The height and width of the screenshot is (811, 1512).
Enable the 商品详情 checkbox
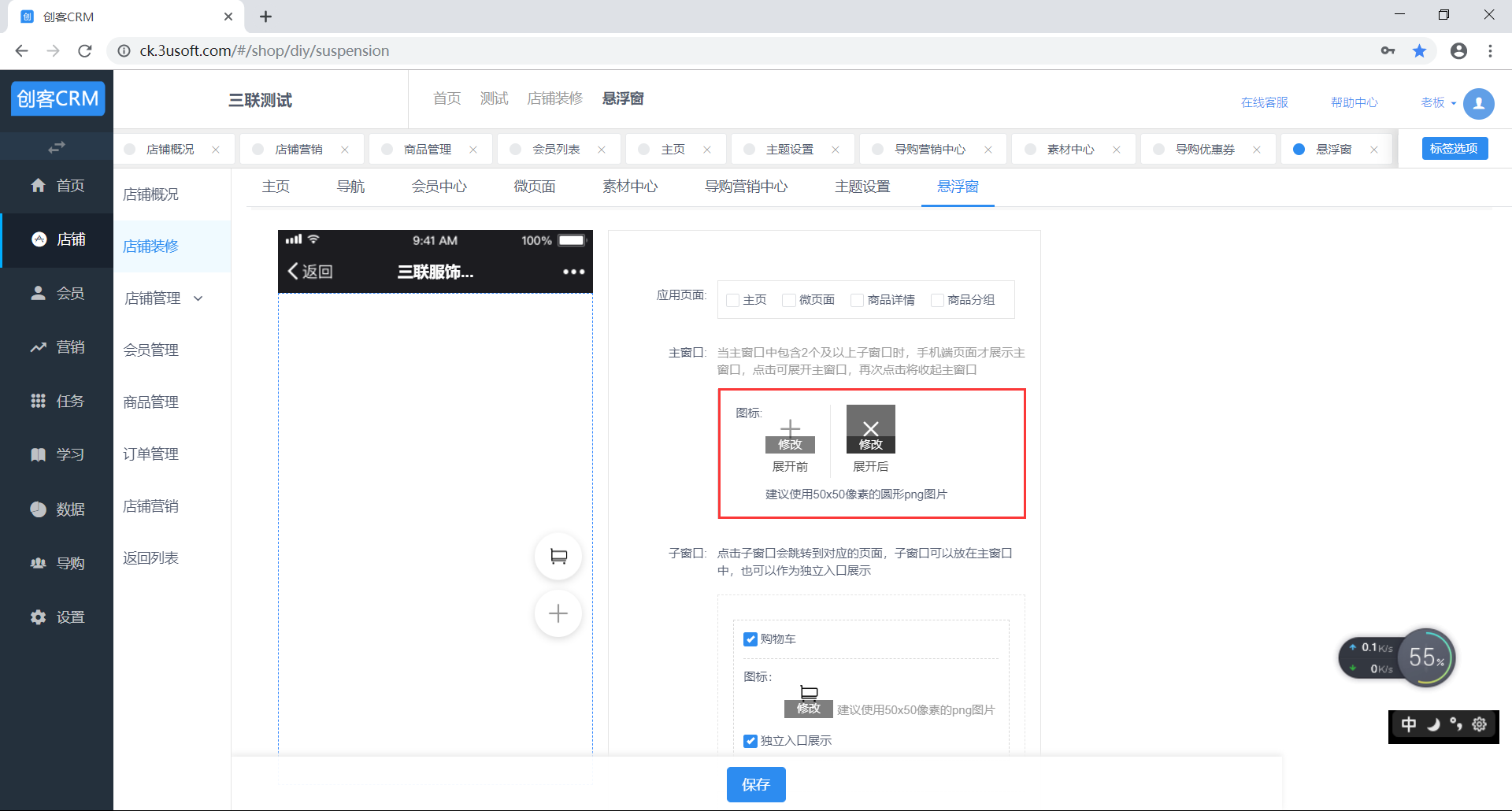coord(857,300)
